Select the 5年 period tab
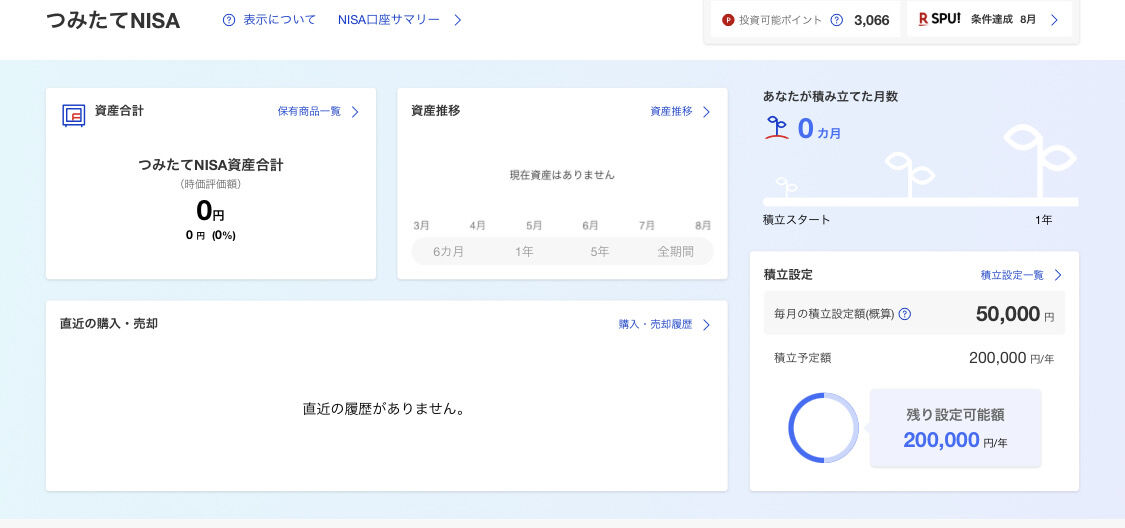Viewport: 1125px width, 528px height. pos(600,252)
